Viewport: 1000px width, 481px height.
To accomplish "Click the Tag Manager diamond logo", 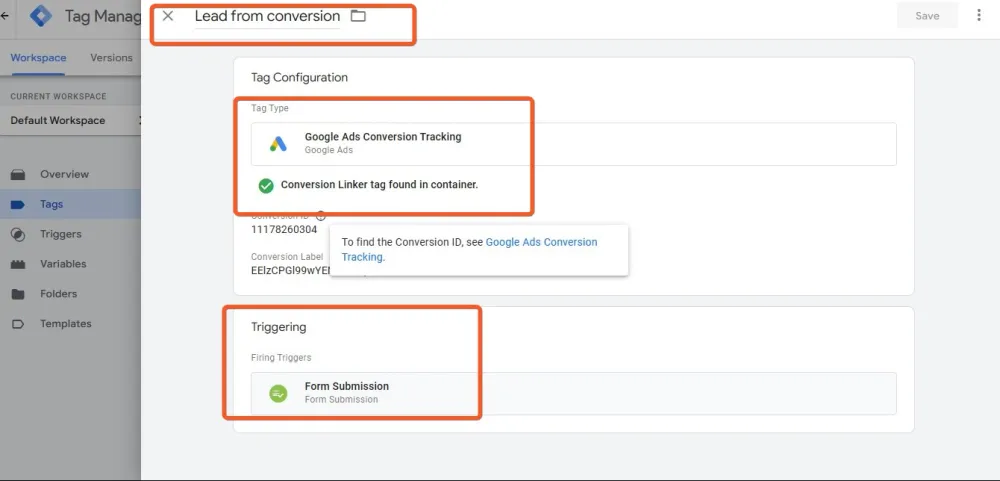I will coord(41,16).
